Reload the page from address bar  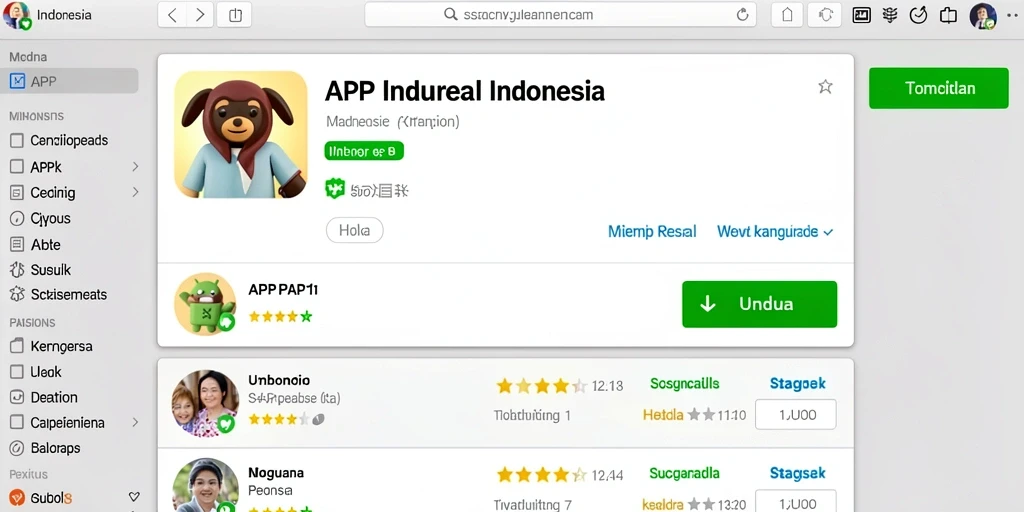click(742, 14)
